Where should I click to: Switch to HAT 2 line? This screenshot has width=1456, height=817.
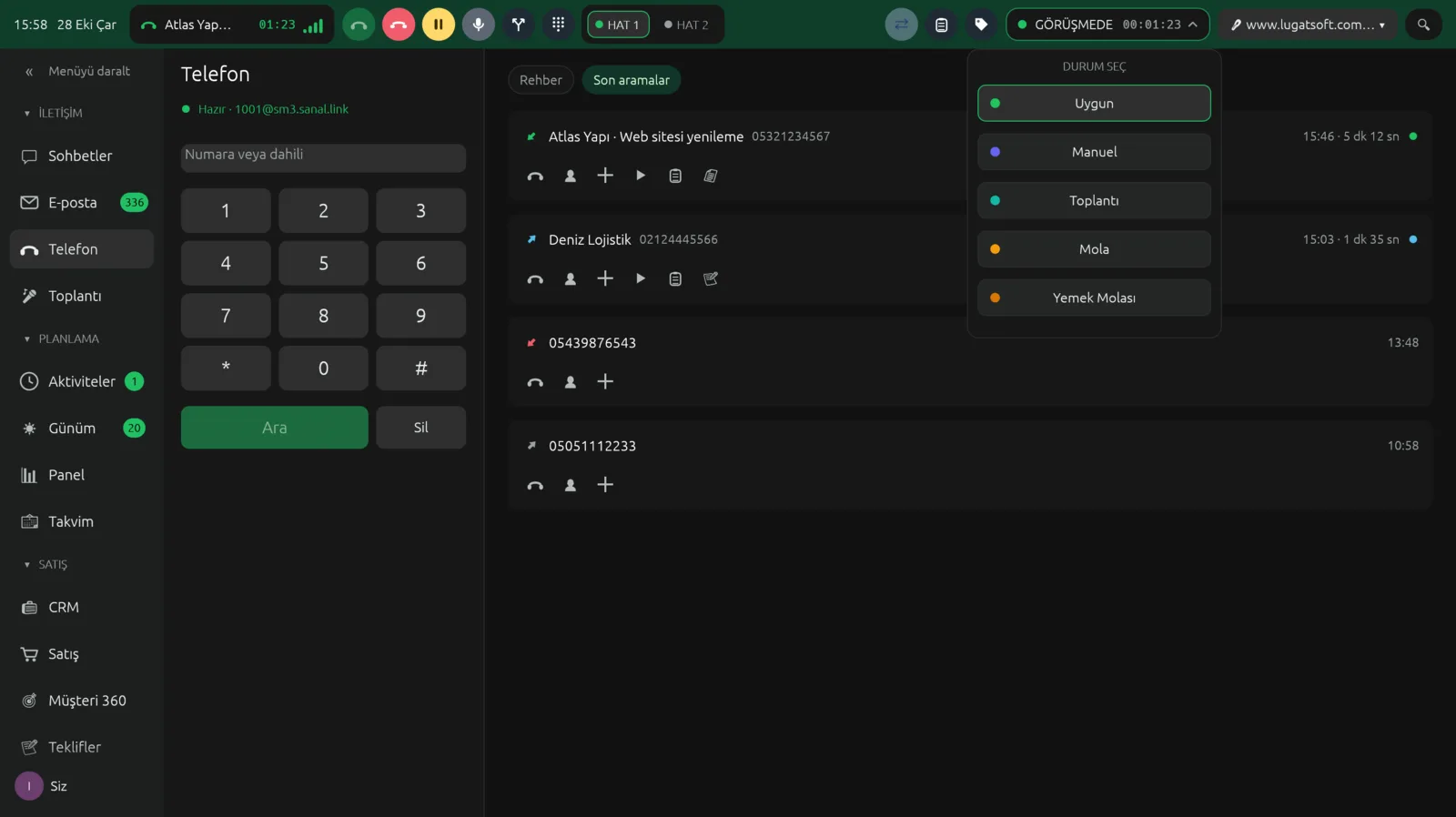coord(687,25)
